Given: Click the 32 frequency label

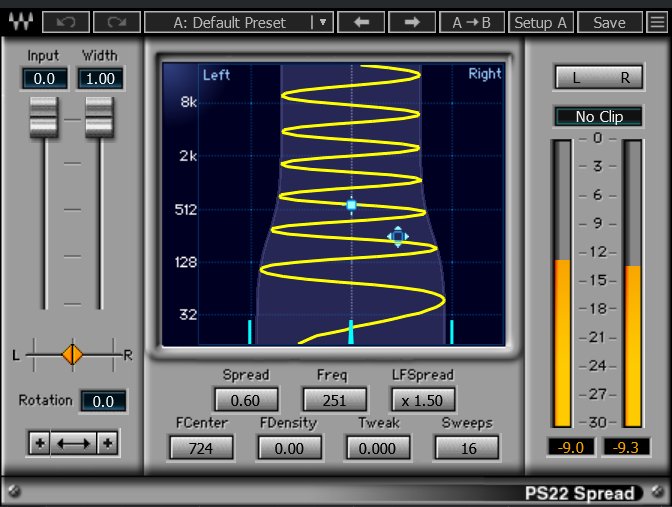Looking at the screenshot, I should [188, 315].
